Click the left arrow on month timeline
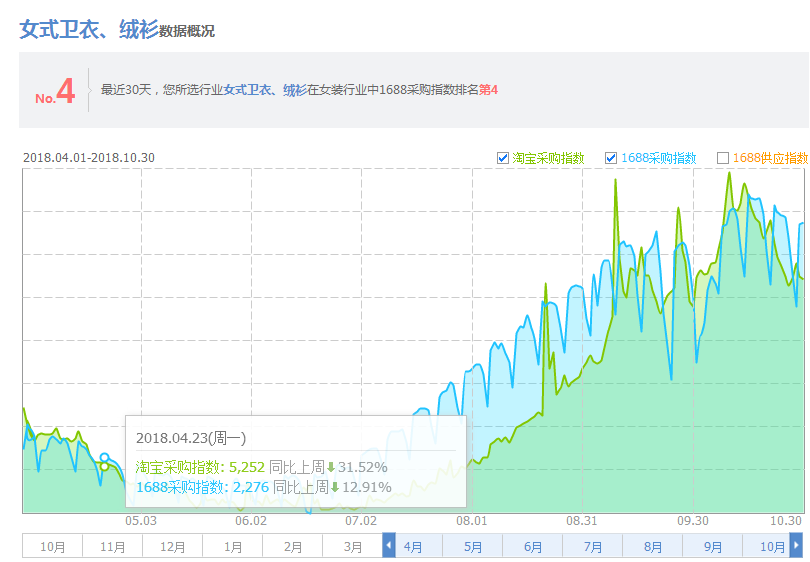Screen dimensions: 810x562 (389, 546)
